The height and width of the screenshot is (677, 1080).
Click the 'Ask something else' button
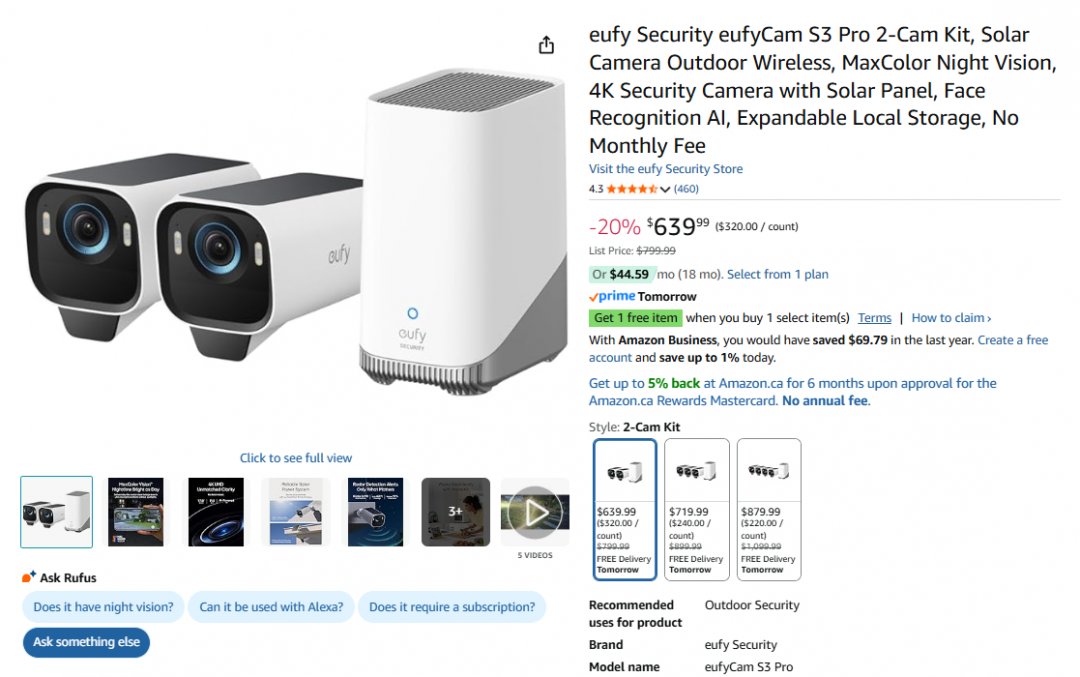tap(86, 642)
